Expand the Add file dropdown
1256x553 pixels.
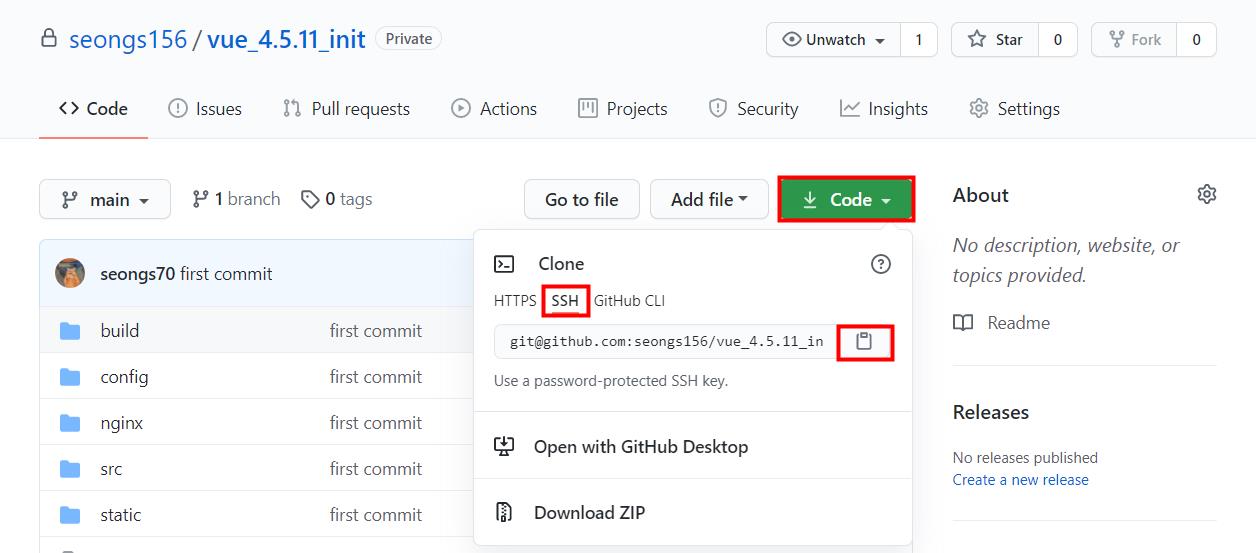709,200
